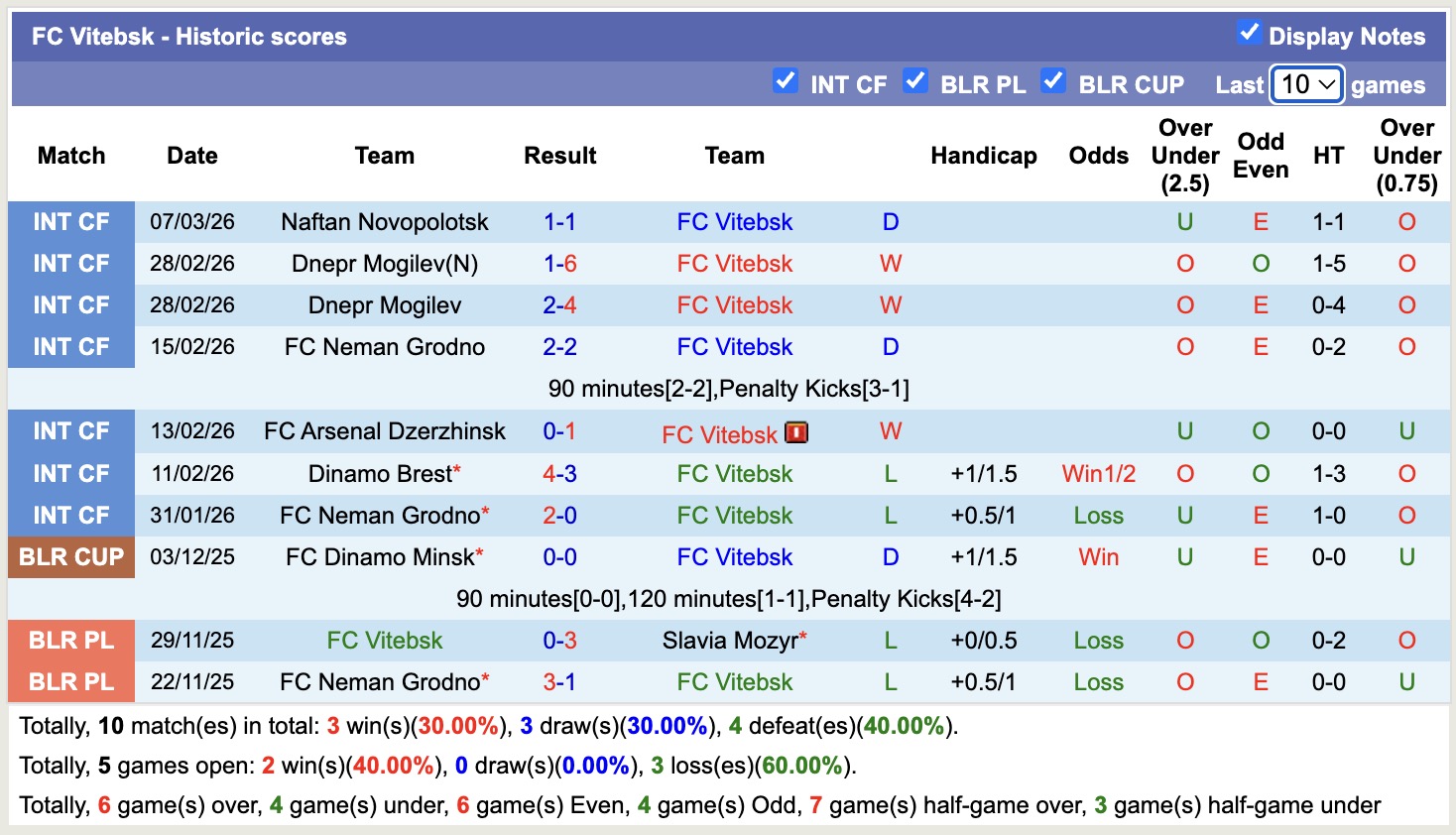Image resolution: width=1456 pixels, height=835 pixels.
Task: Click the 1-6 Dnepr Mogilev(N) score
Action: click(559, 264)
